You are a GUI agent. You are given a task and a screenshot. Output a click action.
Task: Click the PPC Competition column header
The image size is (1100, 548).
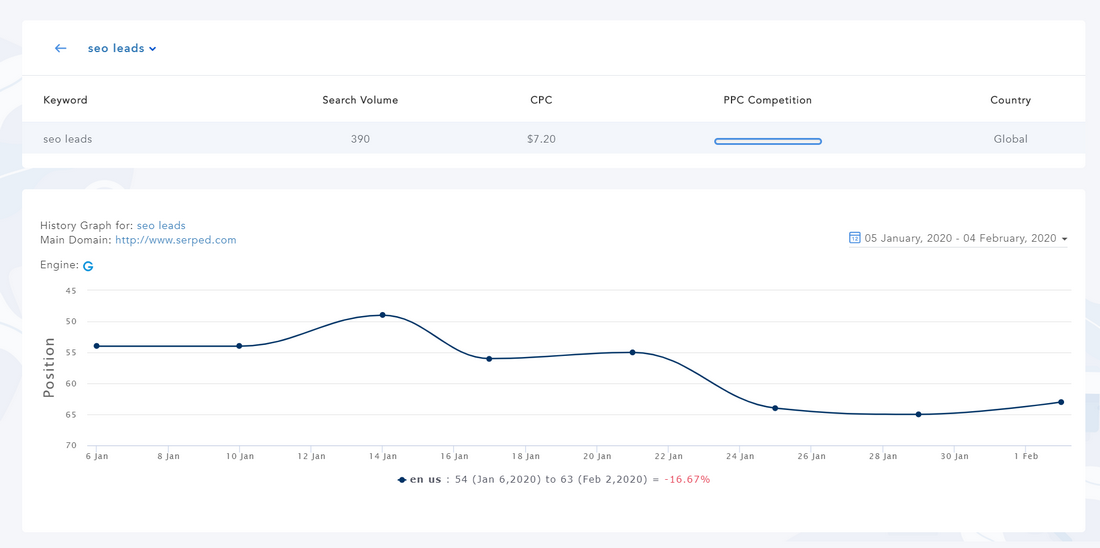tap(767, 100)
